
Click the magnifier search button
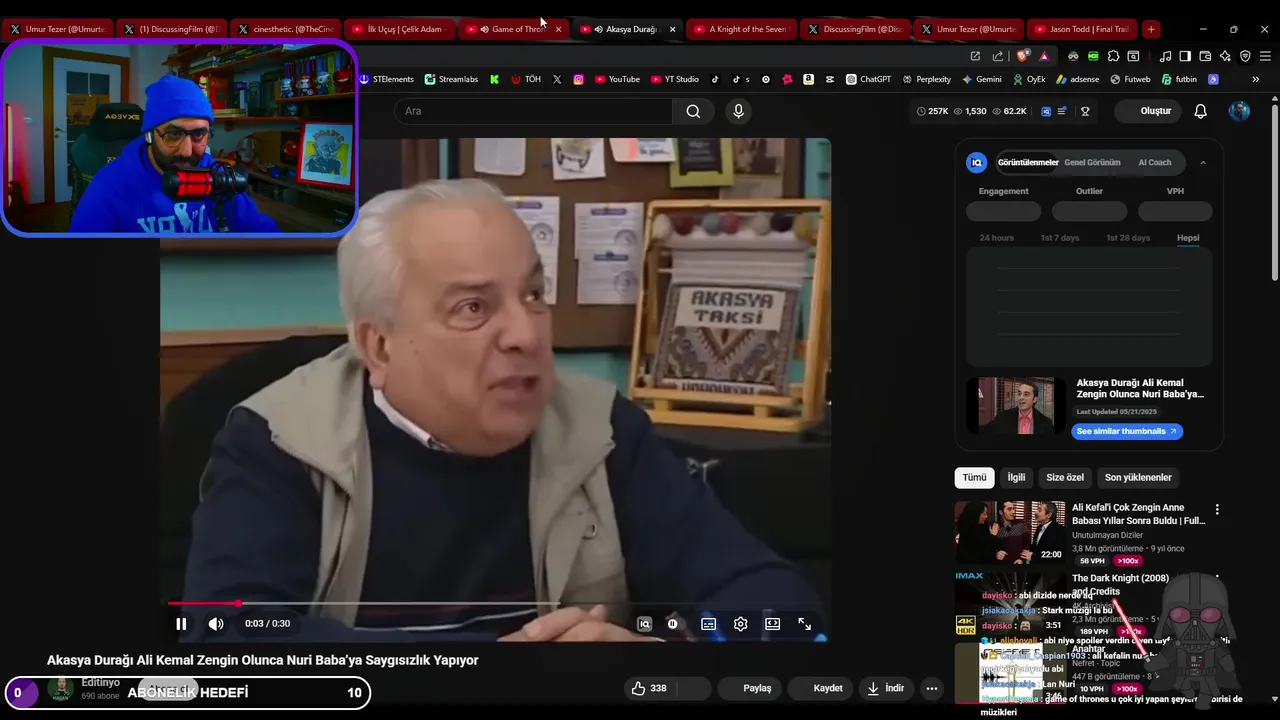coord(693,111)
